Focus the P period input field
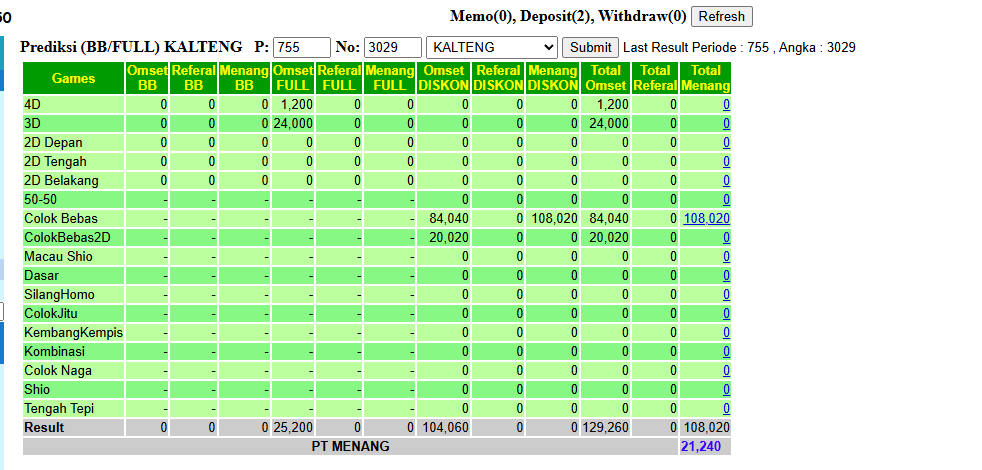Image resolution: width=982 pixels, height=470 pixels. tap(302, 48)
